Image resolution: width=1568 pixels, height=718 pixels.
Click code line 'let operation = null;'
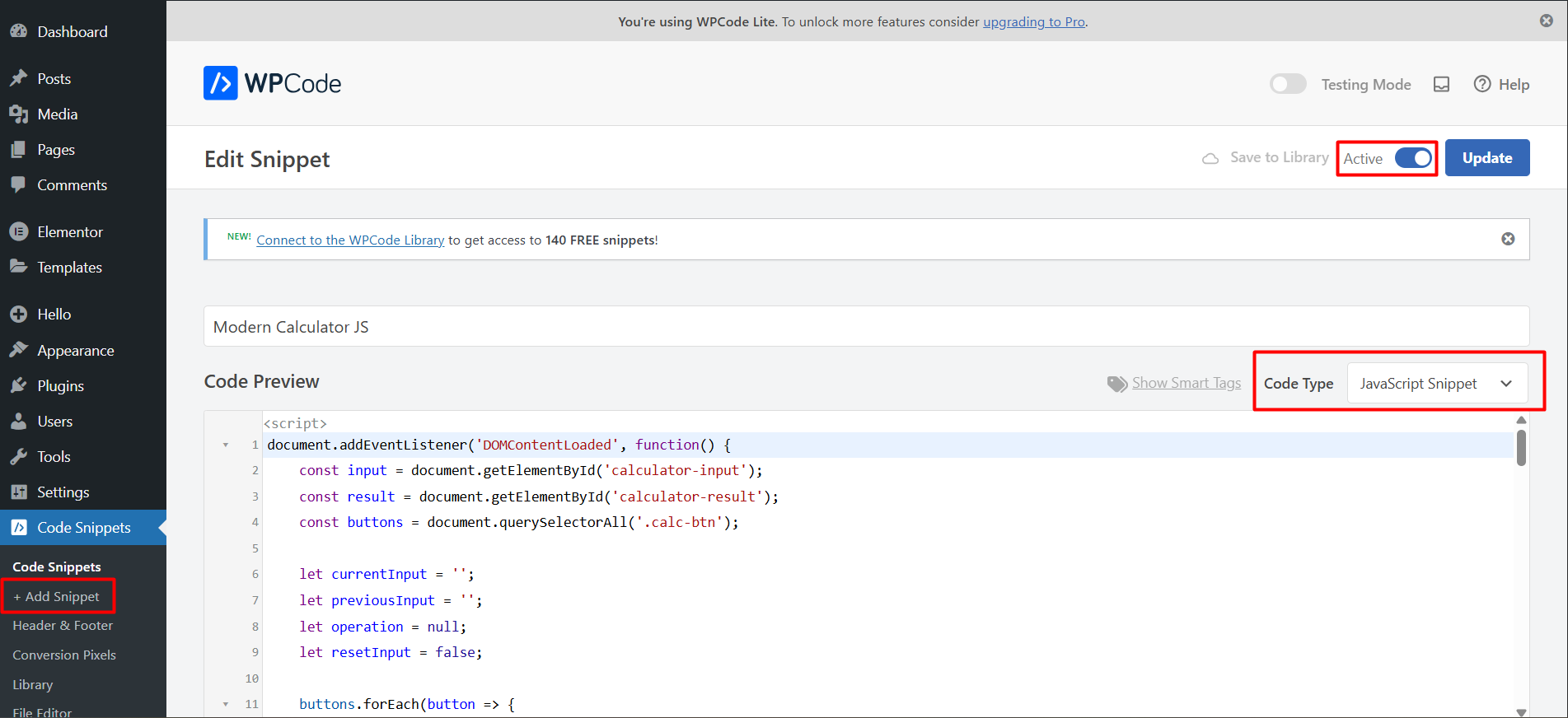coord(382,627)
